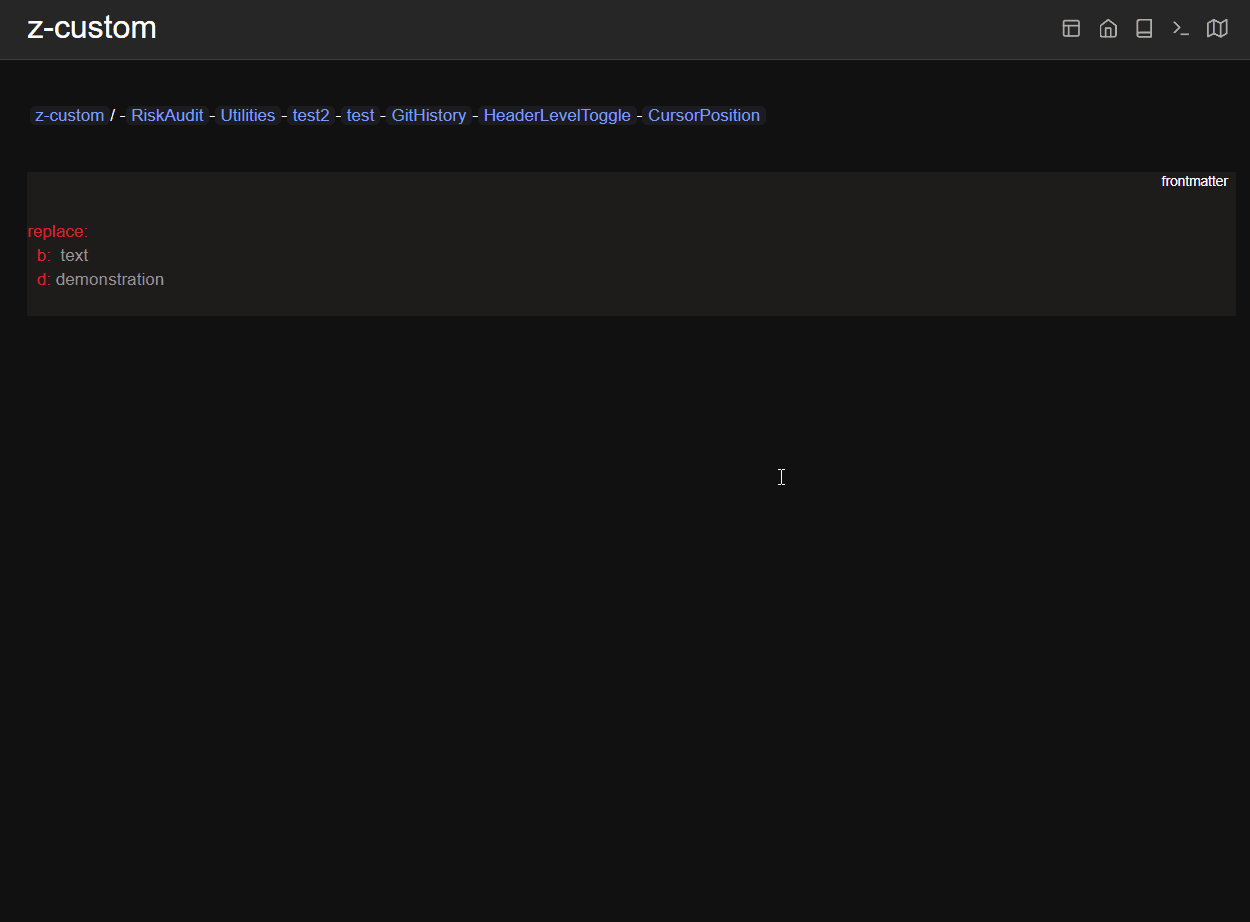Click the 'text' value after b:

(74, 256)
